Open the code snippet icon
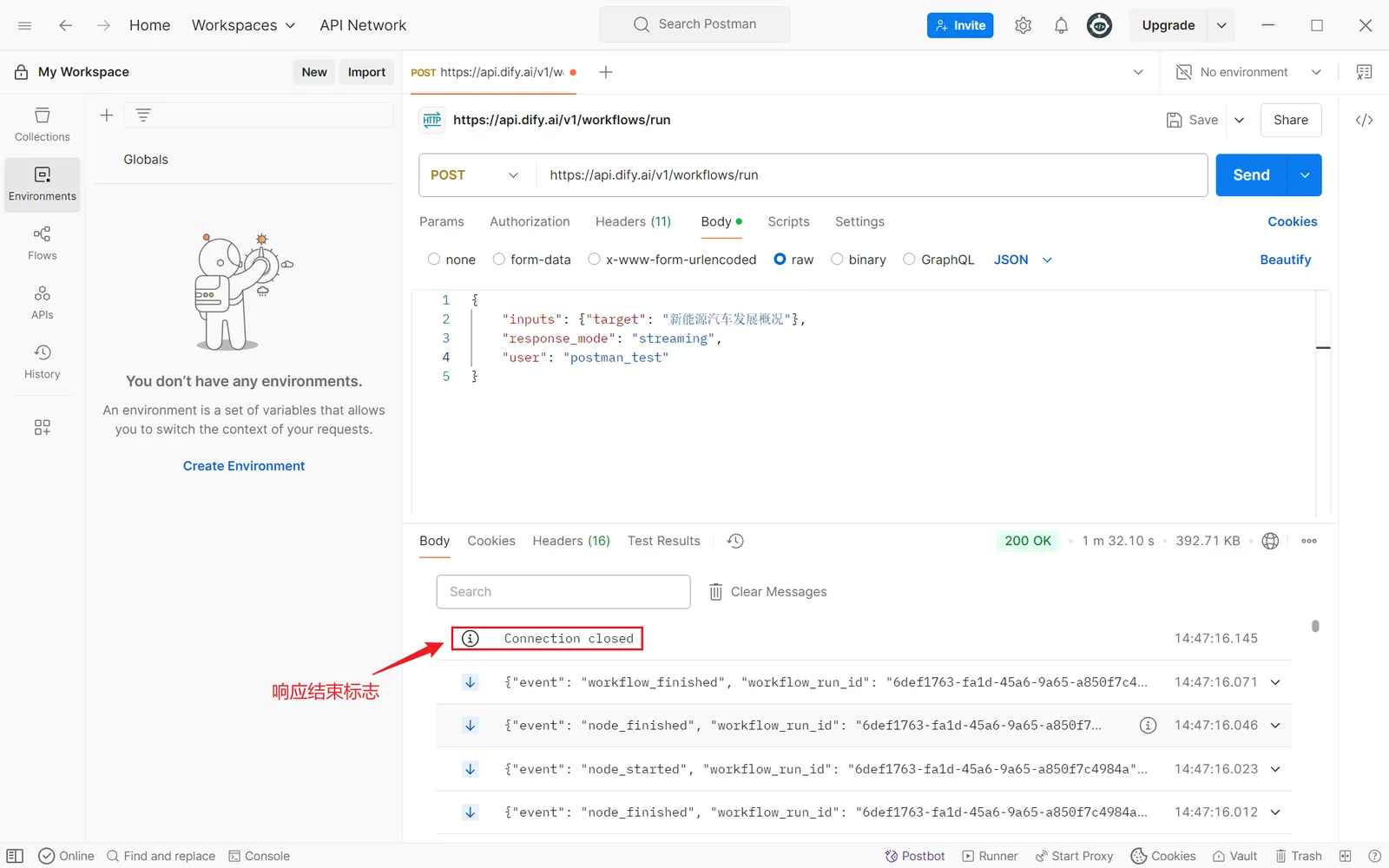Viewport: 1389px width, 868px height. [1364, 120]
